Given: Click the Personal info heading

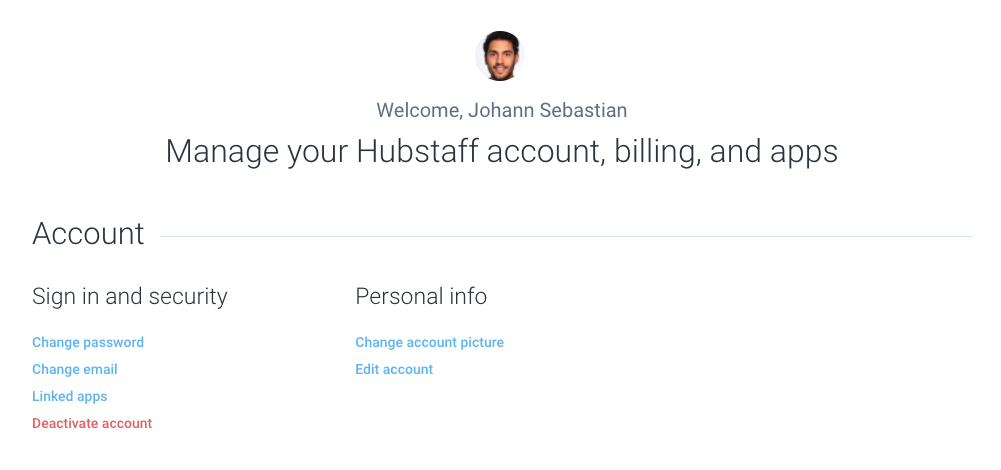Looking at the screenshot, I should tap(421, 296).
